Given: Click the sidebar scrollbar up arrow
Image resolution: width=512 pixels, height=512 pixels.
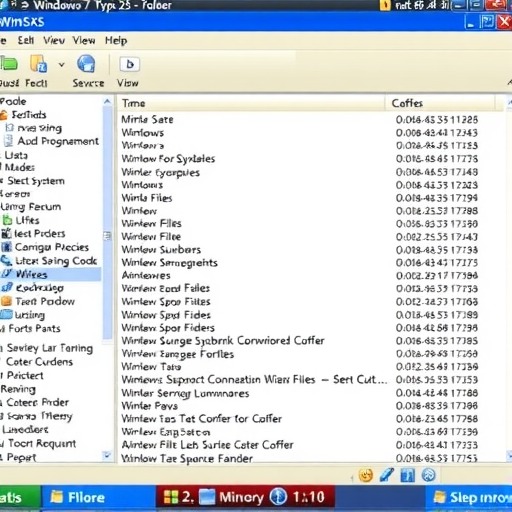Looking at the screenshot, I should (x=107, y=101).
